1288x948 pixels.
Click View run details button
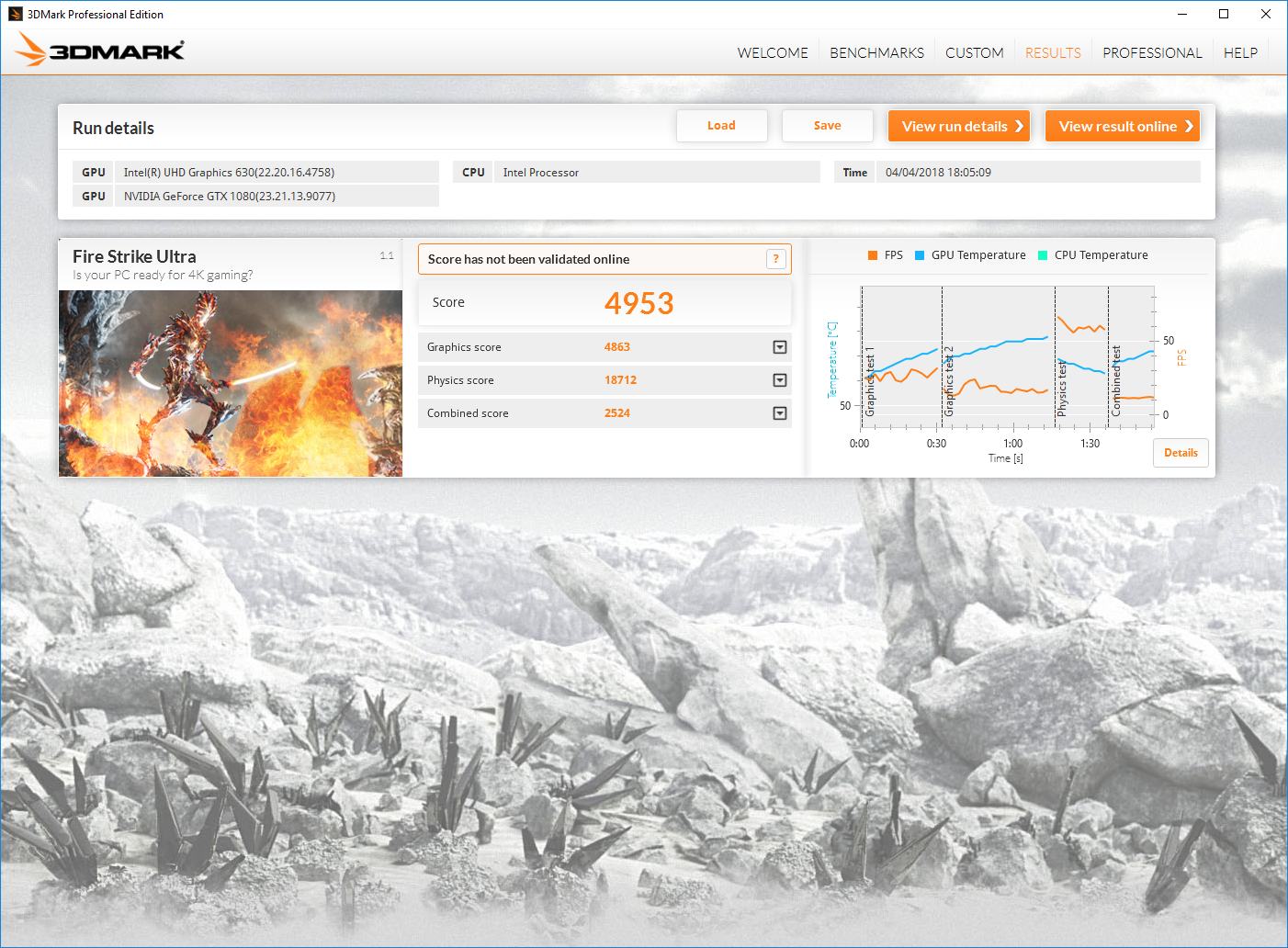(x=959, y=126)
